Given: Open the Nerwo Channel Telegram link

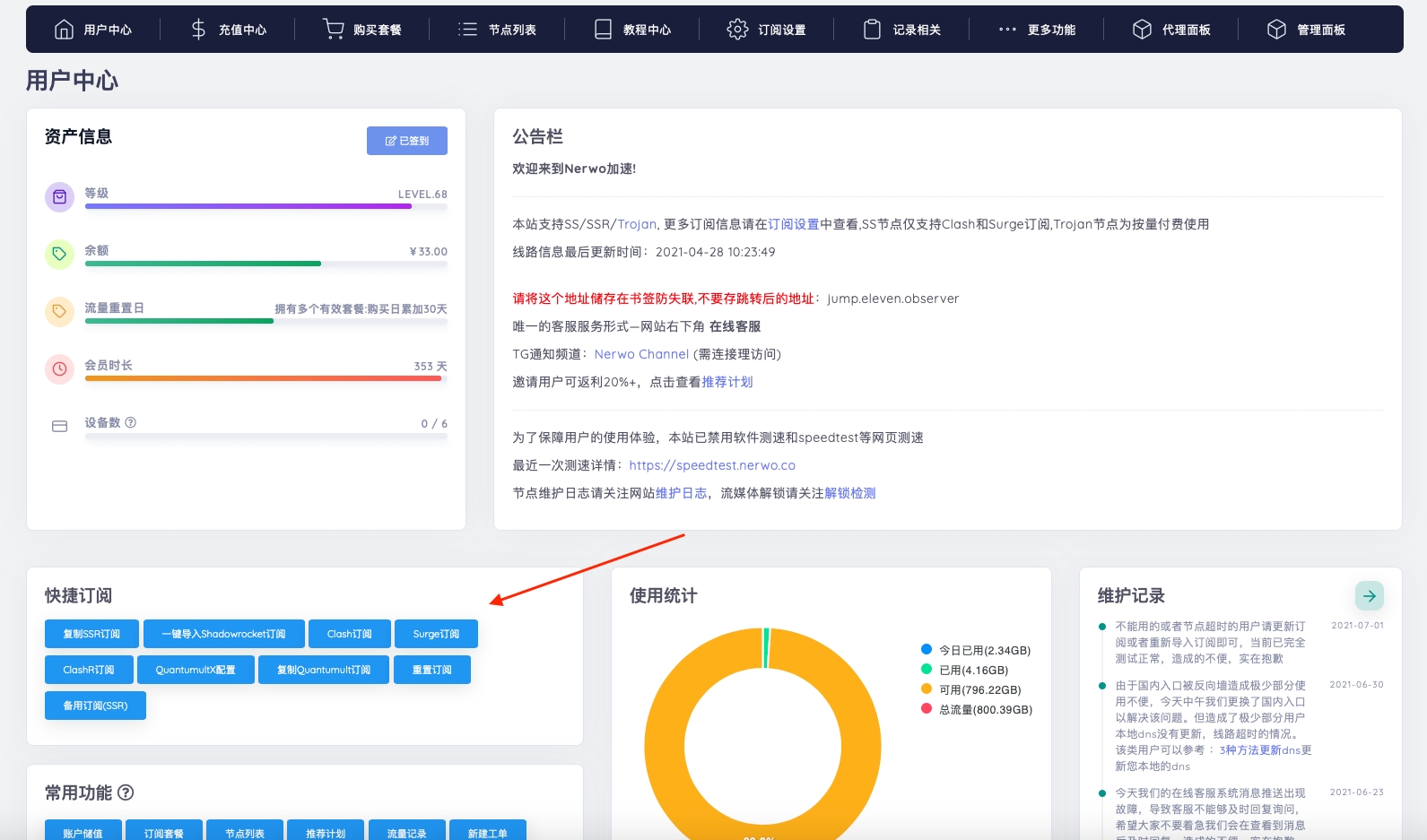Looking at the screenshot, I should pyautogui.click(x=641, y=354).
